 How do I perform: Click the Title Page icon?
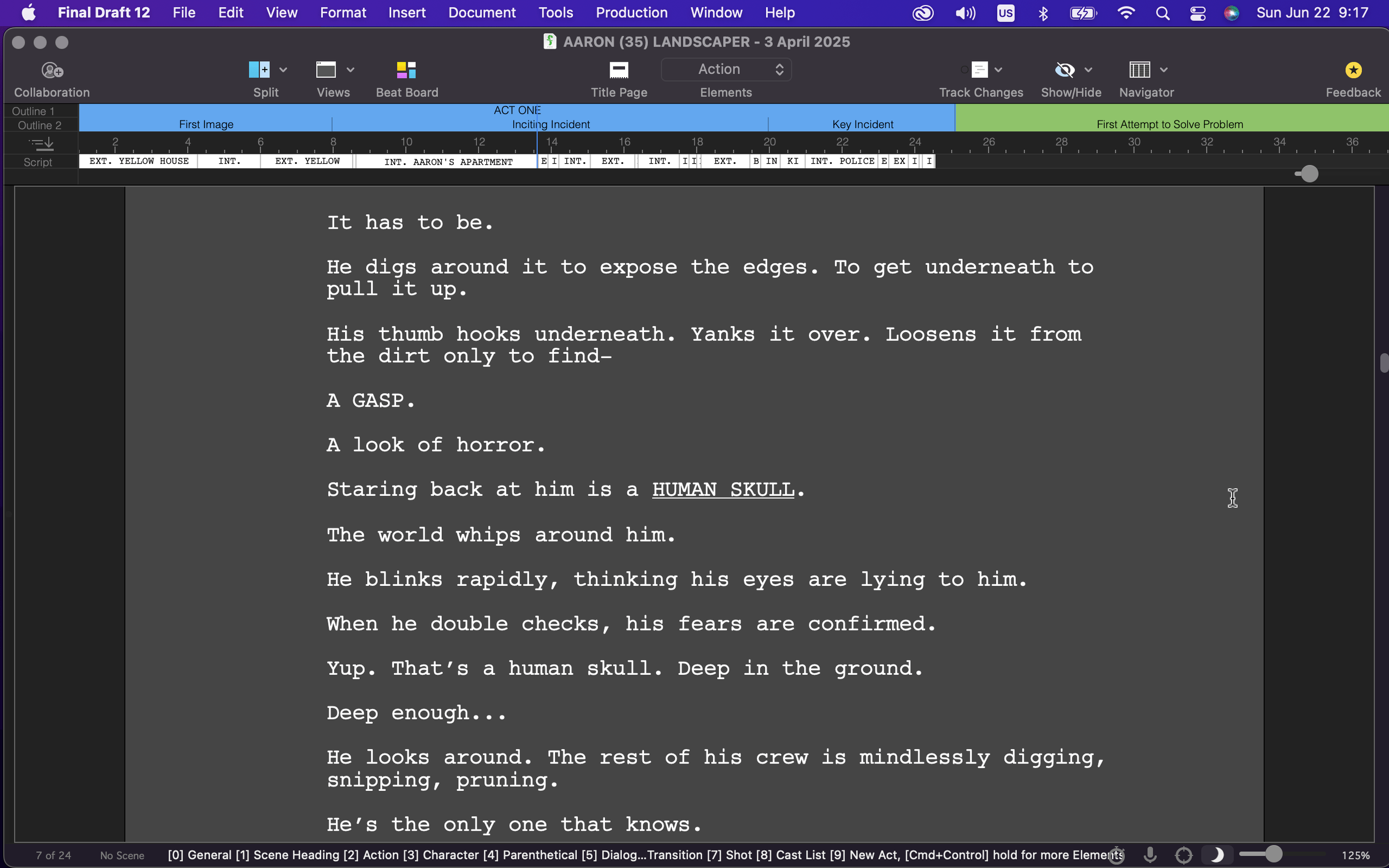618,70
